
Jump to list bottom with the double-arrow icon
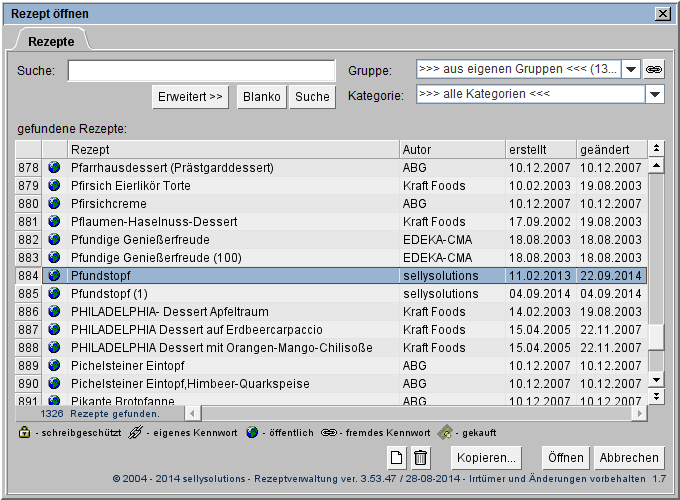(x=656, y=397)
